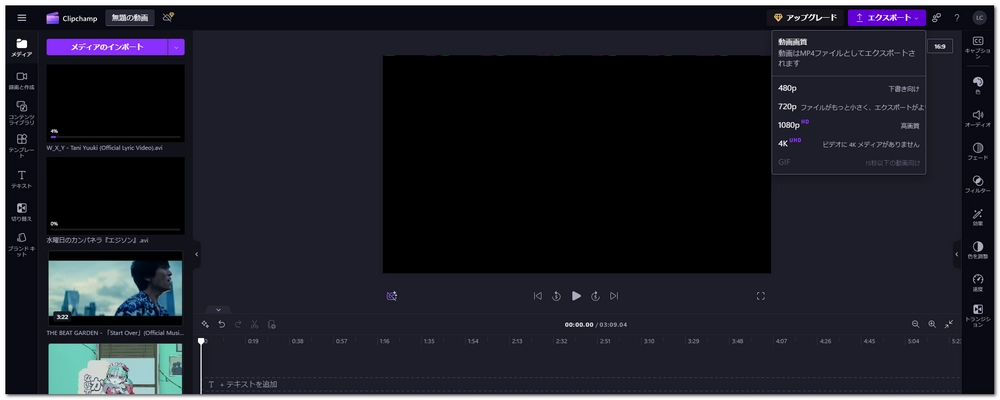Screen dimensions: 1000x400
Task: Collapse the left media panel
Action: [x=196, y=254]
